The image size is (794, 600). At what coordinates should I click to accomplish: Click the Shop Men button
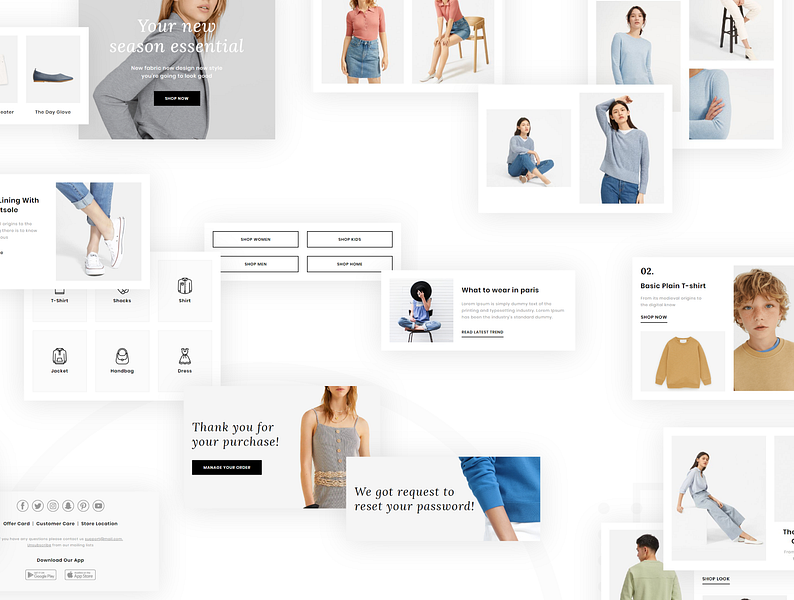coord(256,264)
